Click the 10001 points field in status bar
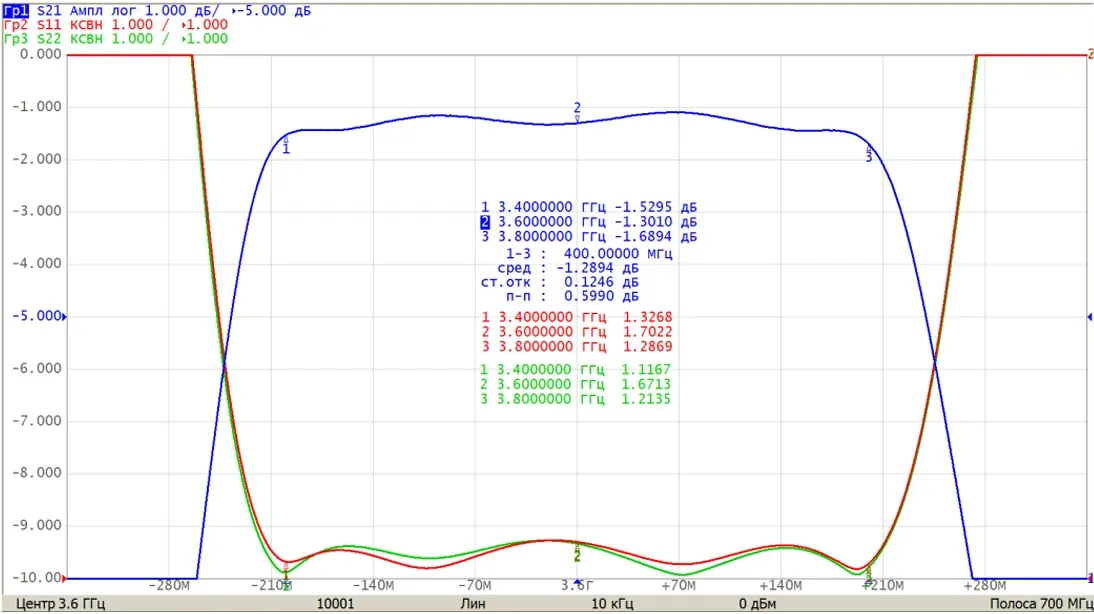Screen dimensions: 1094x614 (x=335, y=604)
